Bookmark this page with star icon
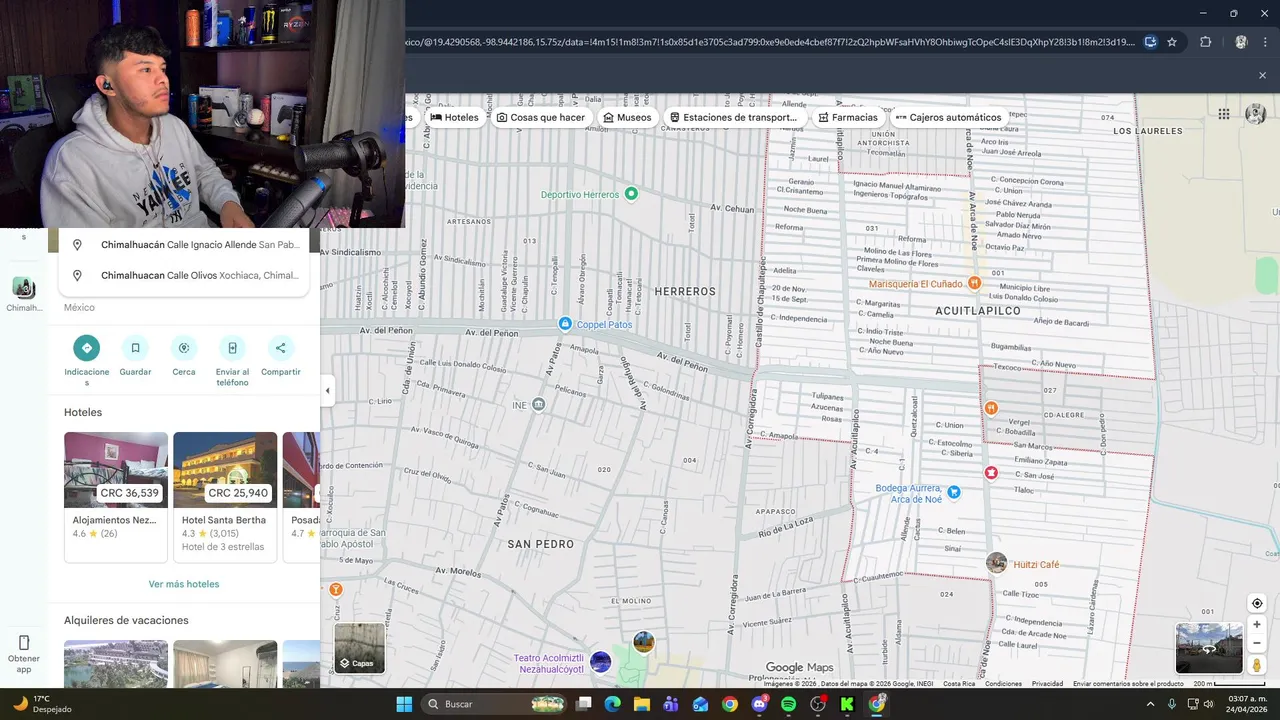1280x720 pixels. 1172,42
